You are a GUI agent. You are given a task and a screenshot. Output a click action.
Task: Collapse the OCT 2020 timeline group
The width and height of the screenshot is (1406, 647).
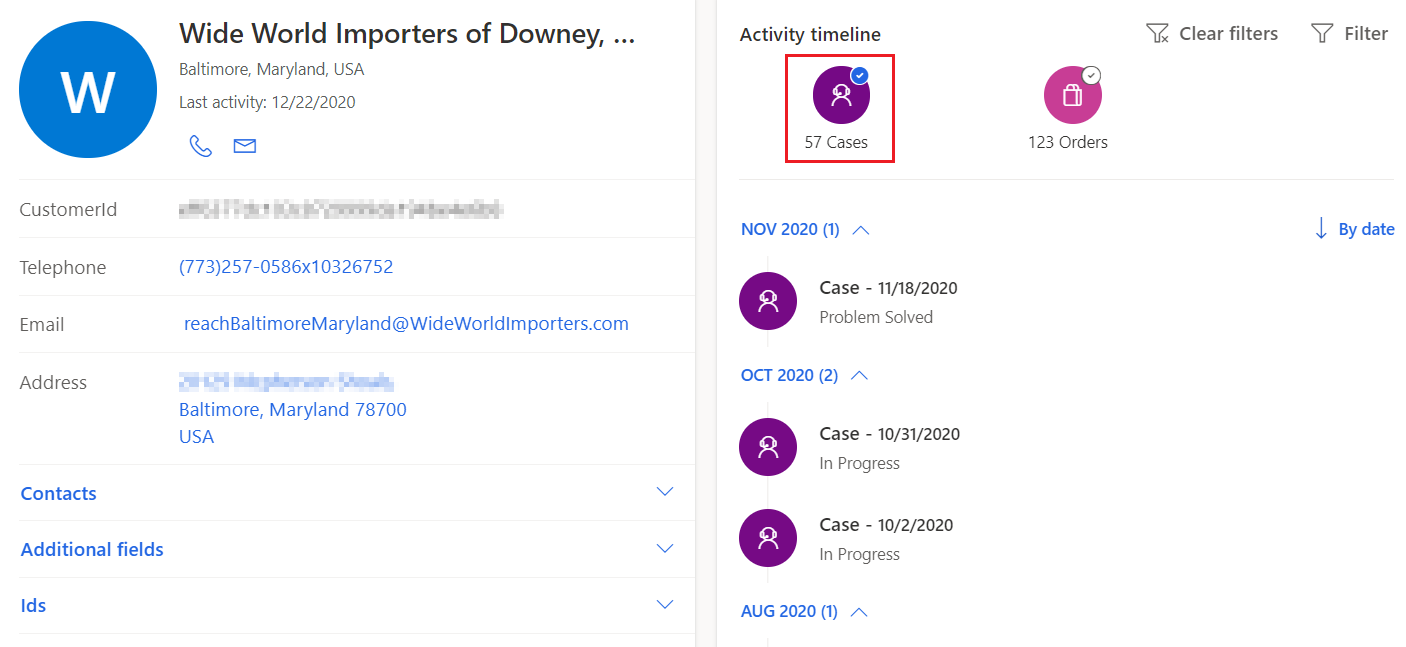pyautogui.click(x=858, y=375)
